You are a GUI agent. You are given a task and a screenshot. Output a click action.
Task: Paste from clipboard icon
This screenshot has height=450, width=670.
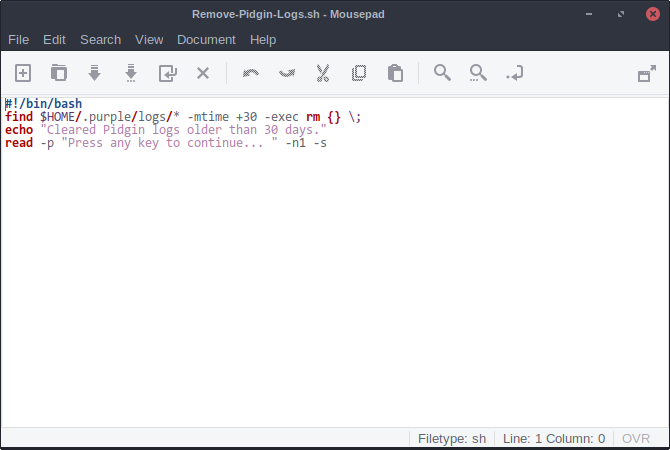395,73
